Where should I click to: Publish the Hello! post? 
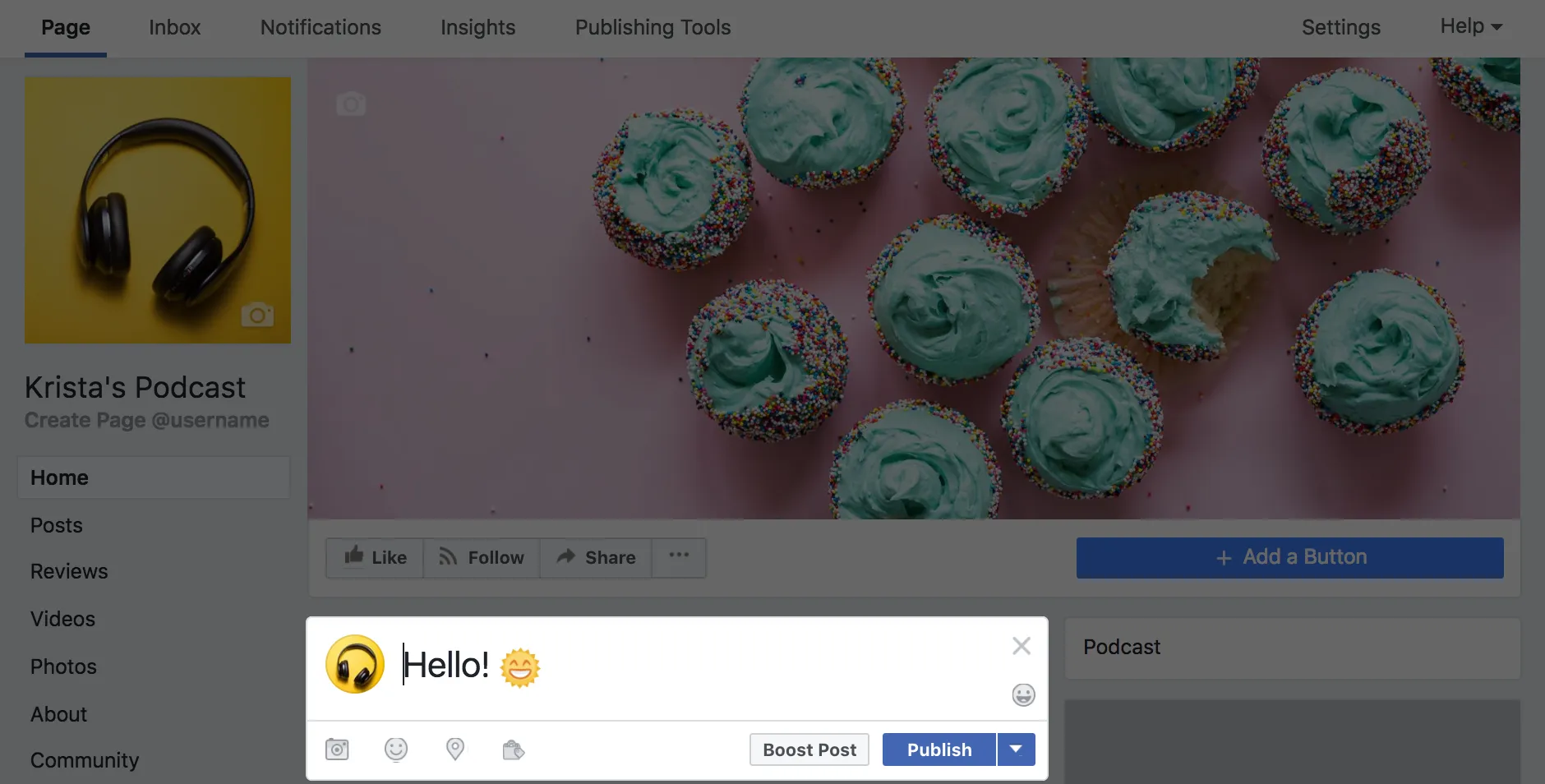[x=939, y=749]
